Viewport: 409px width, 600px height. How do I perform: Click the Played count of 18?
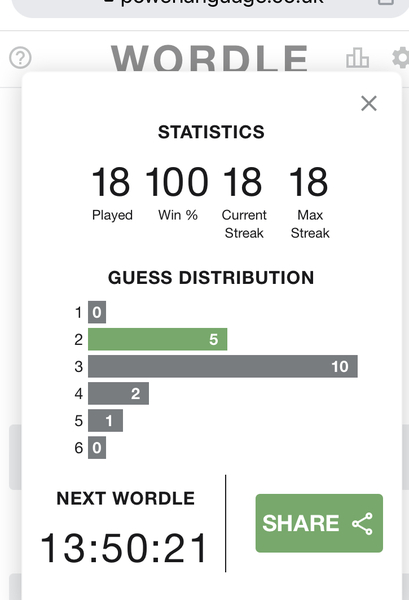pyautogui.click(x=111, y=182)
